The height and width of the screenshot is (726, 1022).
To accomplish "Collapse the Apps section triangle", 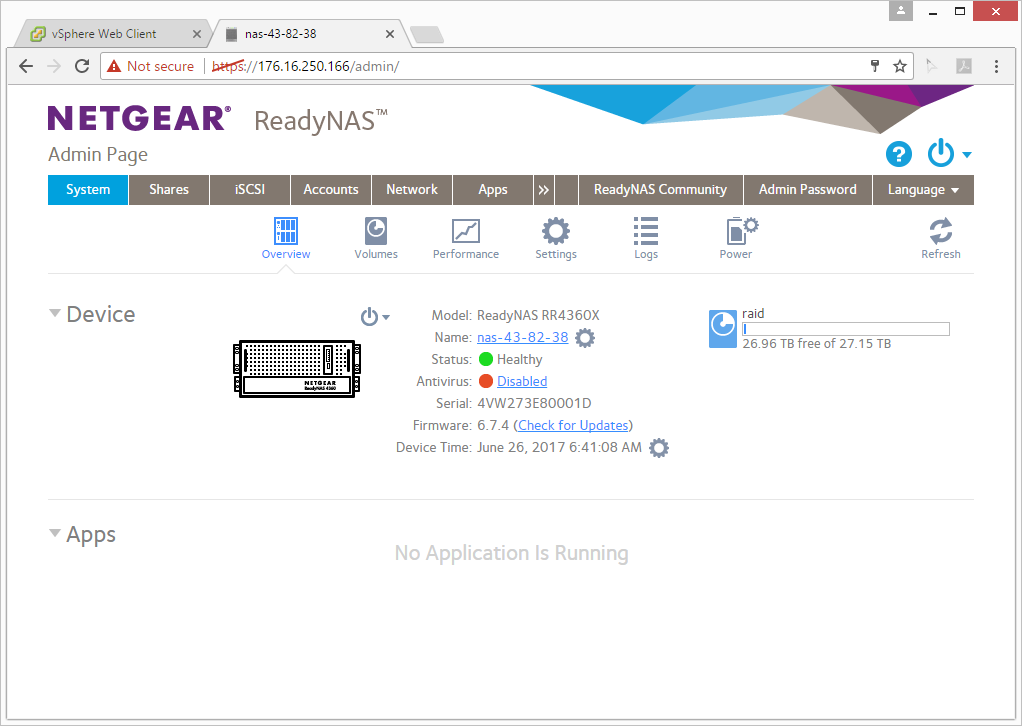I will point(55,533).
